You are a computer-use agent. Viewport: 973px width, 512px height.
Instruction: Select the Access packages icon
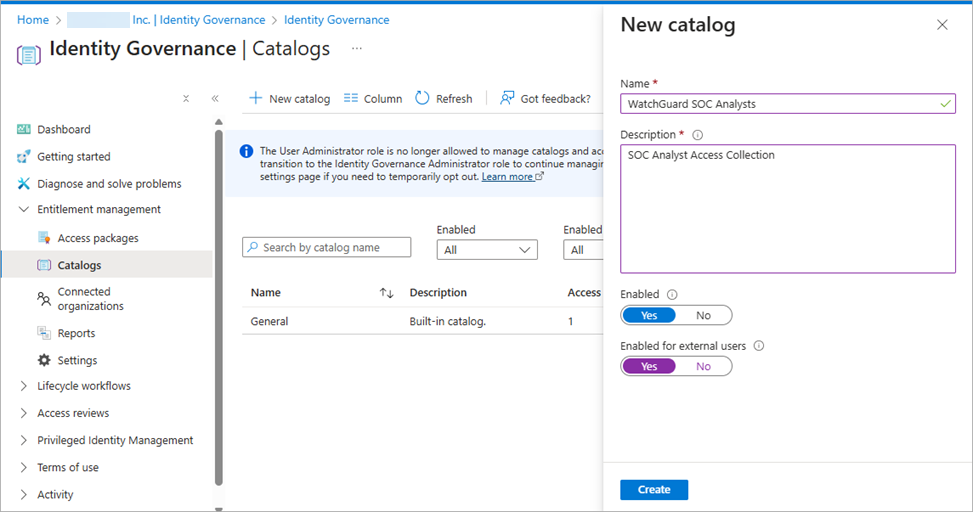tap(44, 238)
